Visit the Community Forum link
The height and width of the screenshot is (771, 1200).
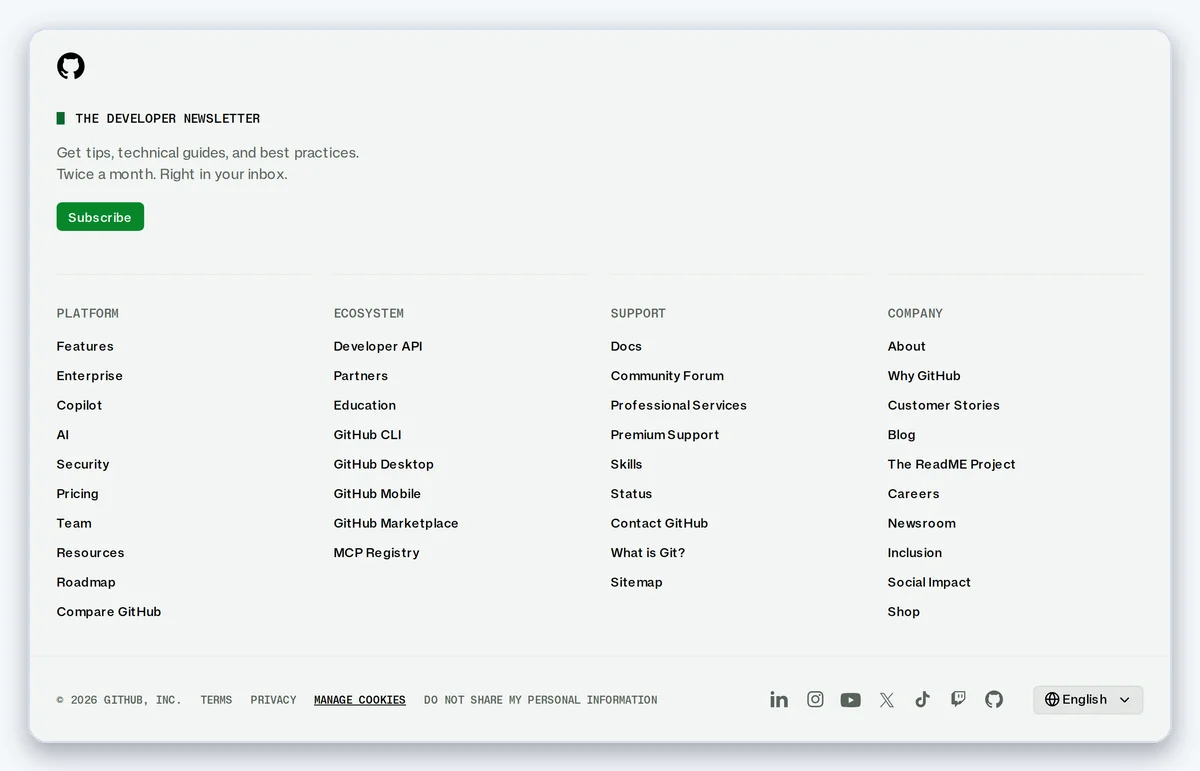(x=667, y=376)
